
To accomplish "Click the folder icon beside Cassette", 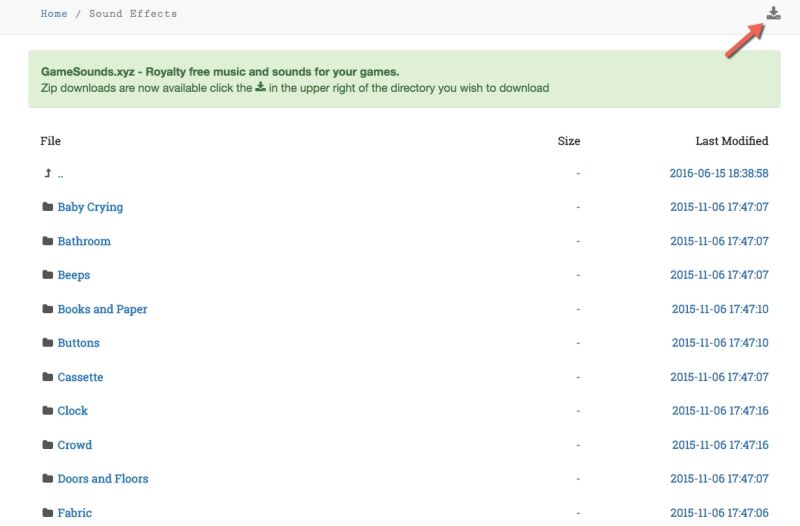I will click(x=47, y=377).
